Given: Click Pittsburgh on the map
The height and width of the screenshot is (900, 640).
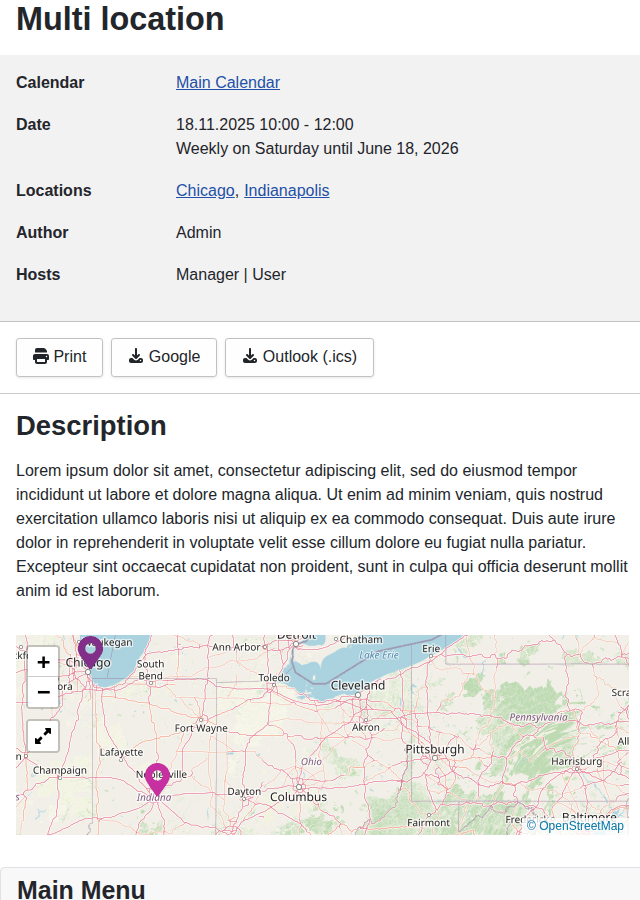Looking at the screenshot, I should pyautogui.click(x=434, y=749).
